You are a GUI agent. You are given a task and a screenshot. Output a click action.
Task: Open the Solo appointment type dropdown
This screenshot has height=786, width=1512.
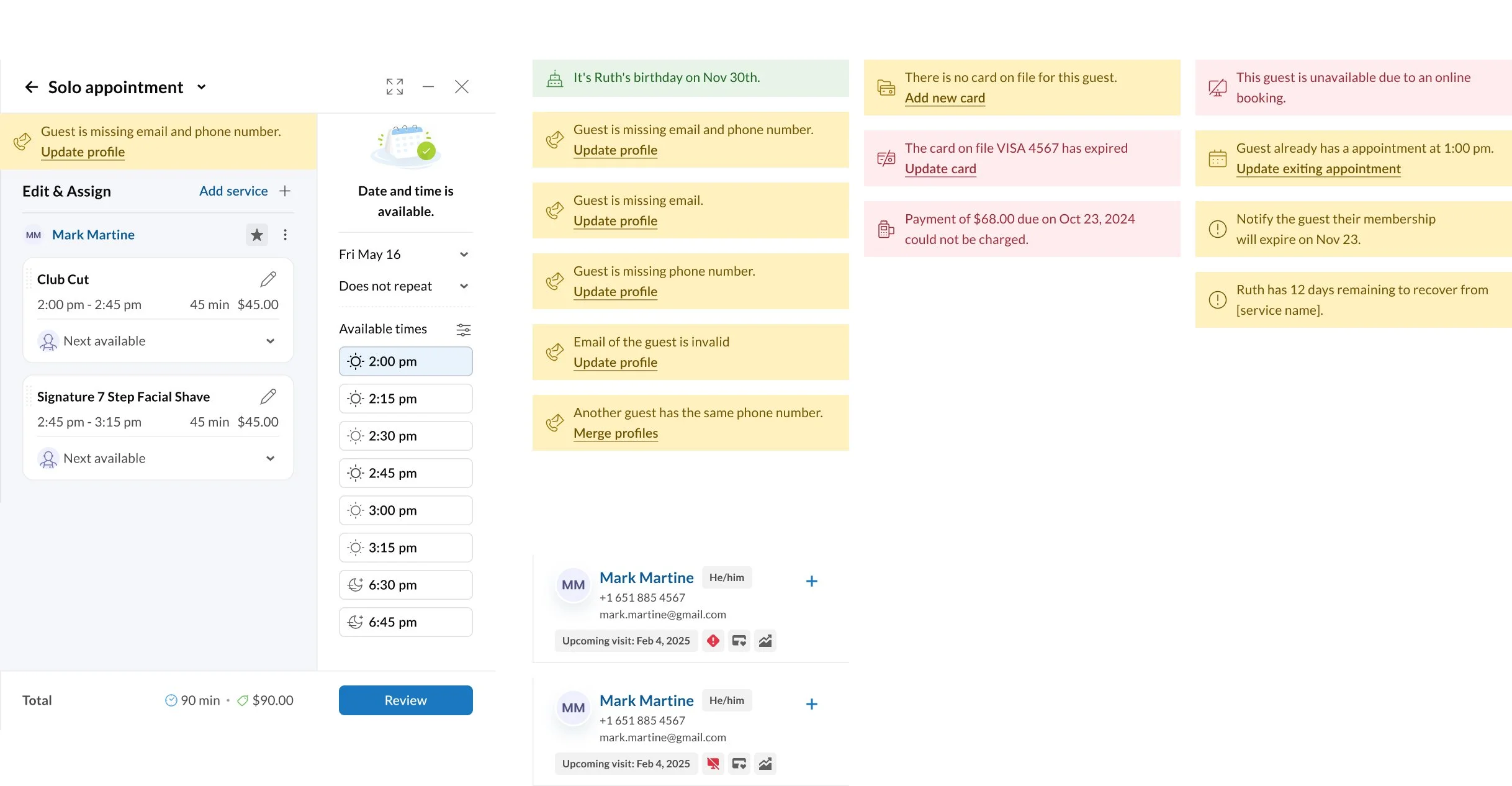(x=201, y=87)
